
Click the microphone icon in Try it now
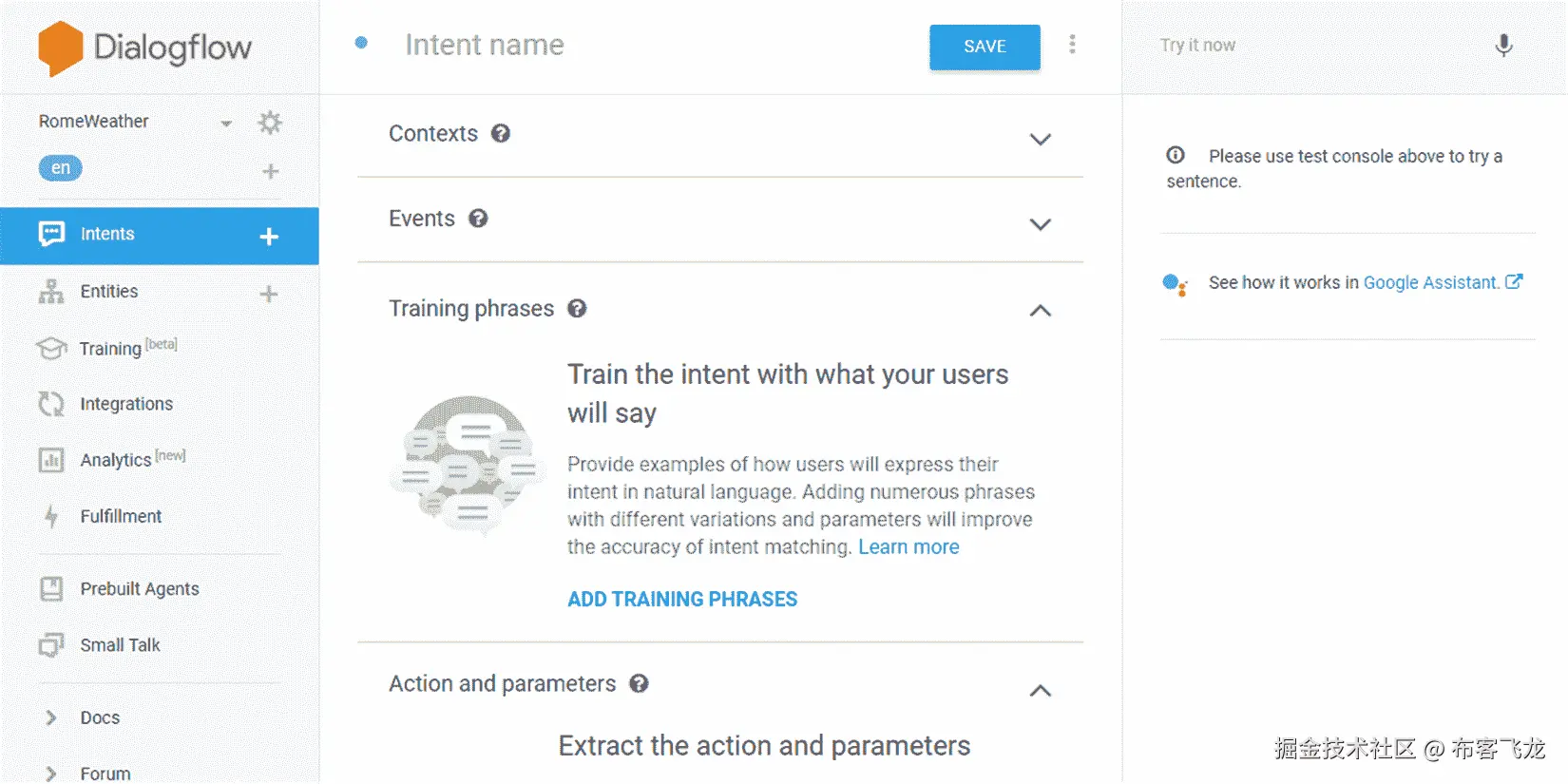[x=1503, y=46]
